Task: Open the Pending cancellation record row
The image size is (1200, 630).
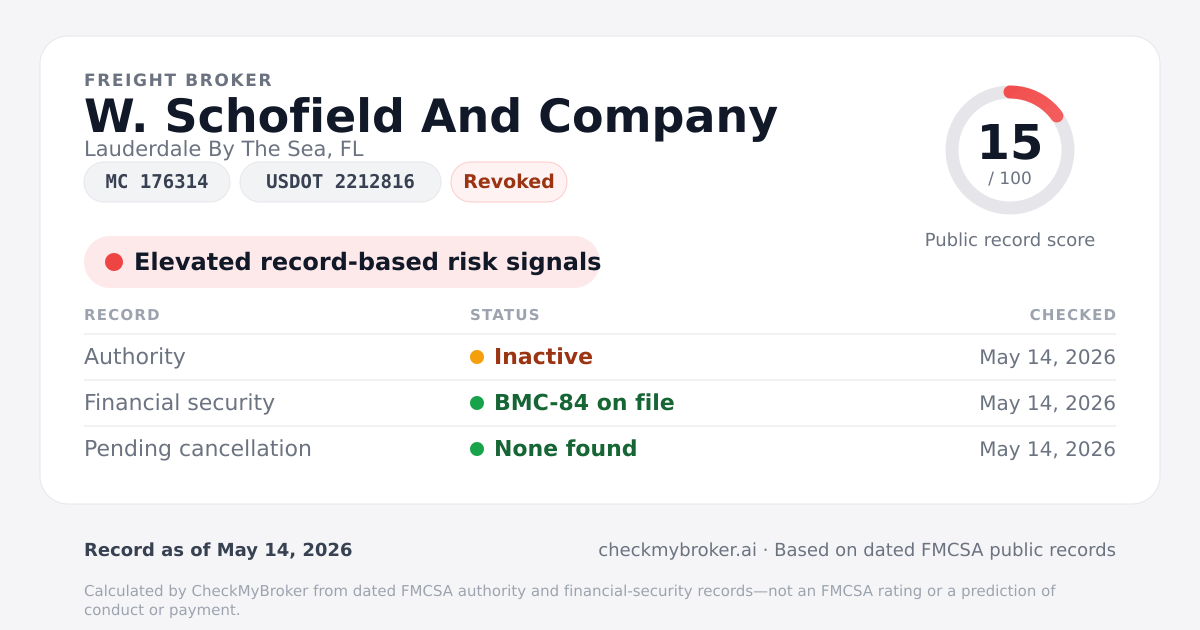Action: 600,449
